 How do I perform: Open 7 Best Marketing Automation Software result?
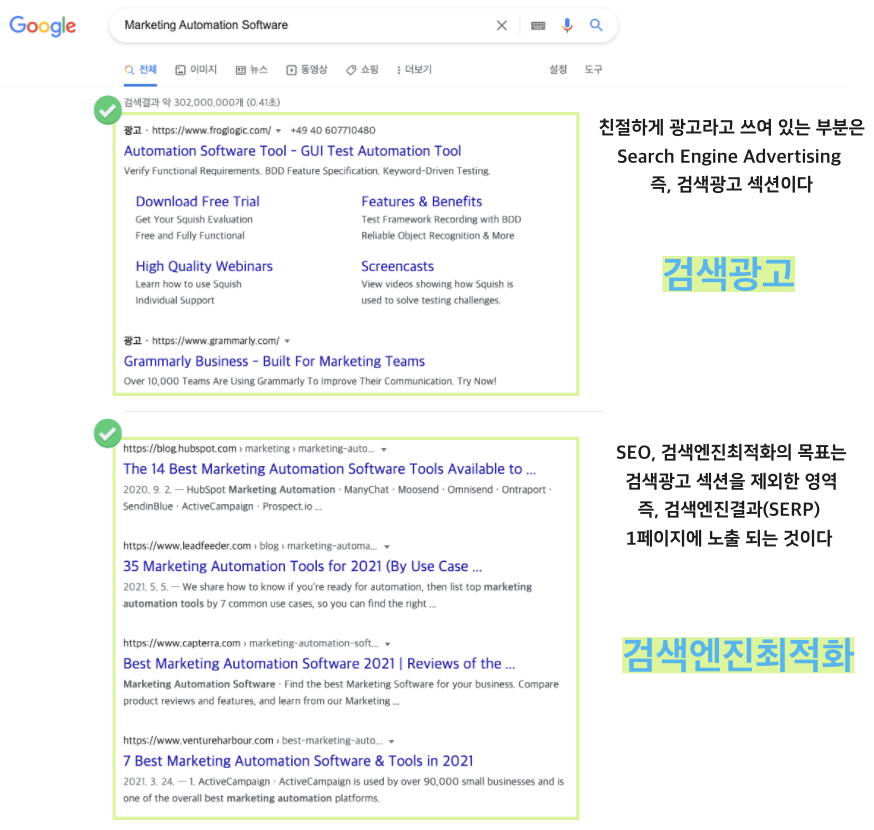[x=298, y=761]
